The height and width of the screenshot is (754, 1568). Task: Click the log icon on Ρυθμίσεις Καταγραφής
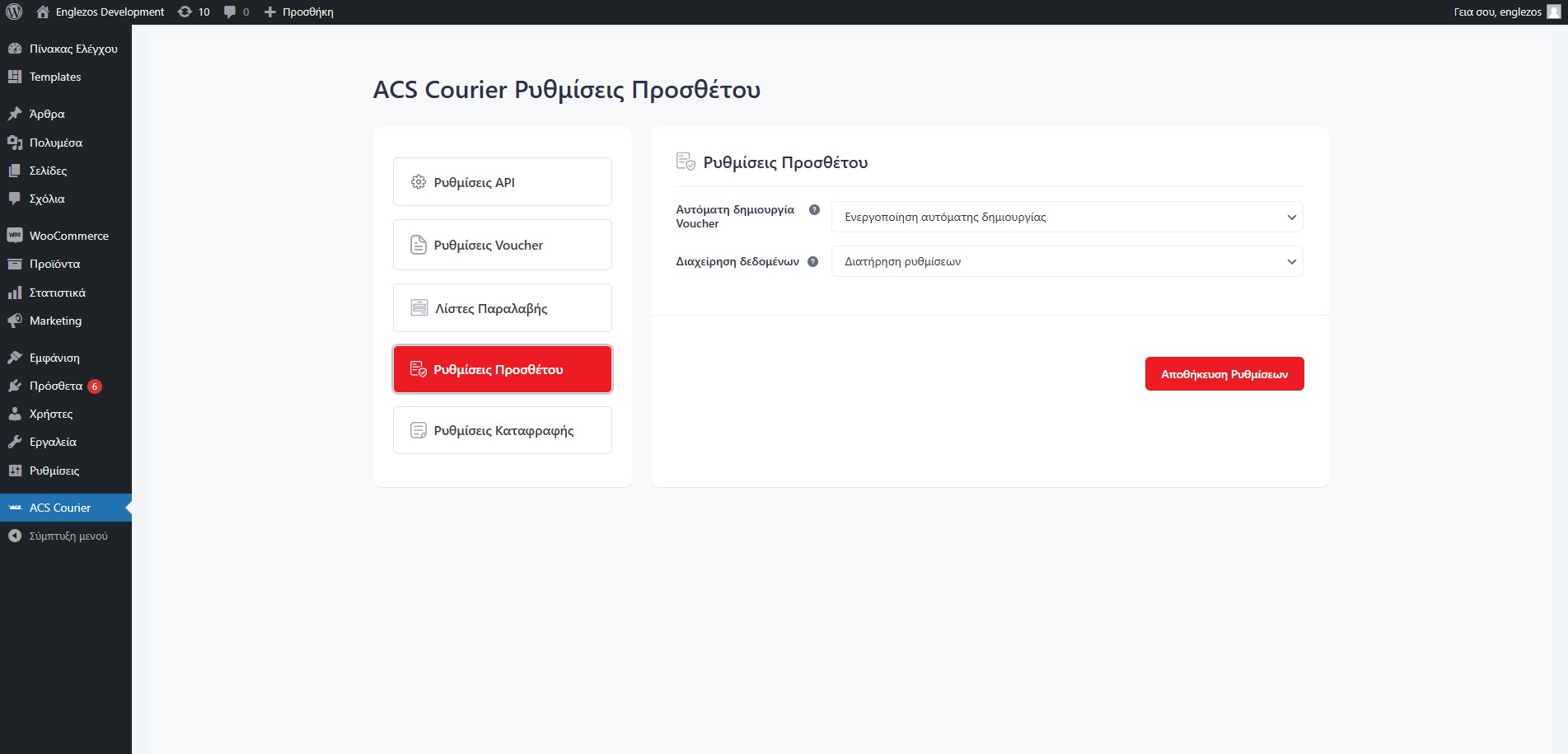[x=419, y=430]
